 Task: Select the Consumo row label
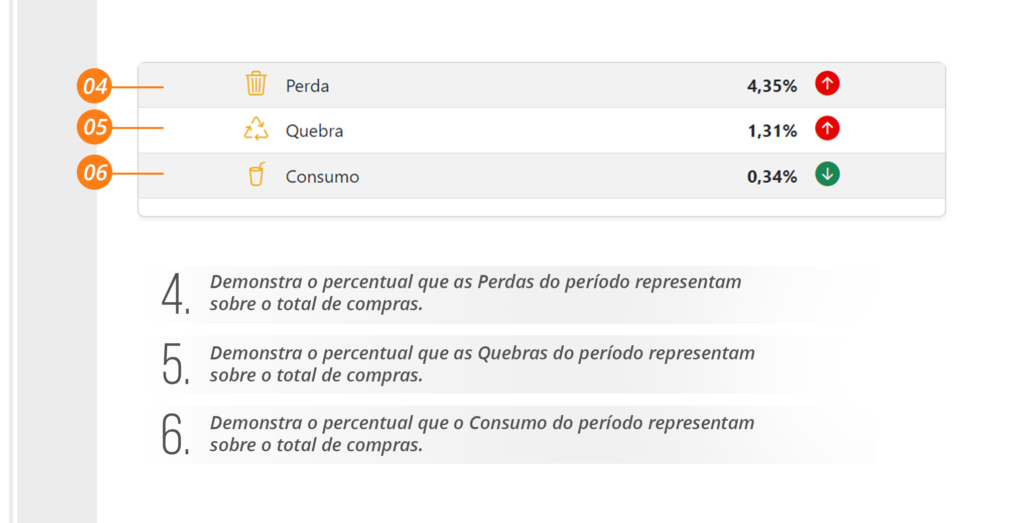tap(322, 177)
